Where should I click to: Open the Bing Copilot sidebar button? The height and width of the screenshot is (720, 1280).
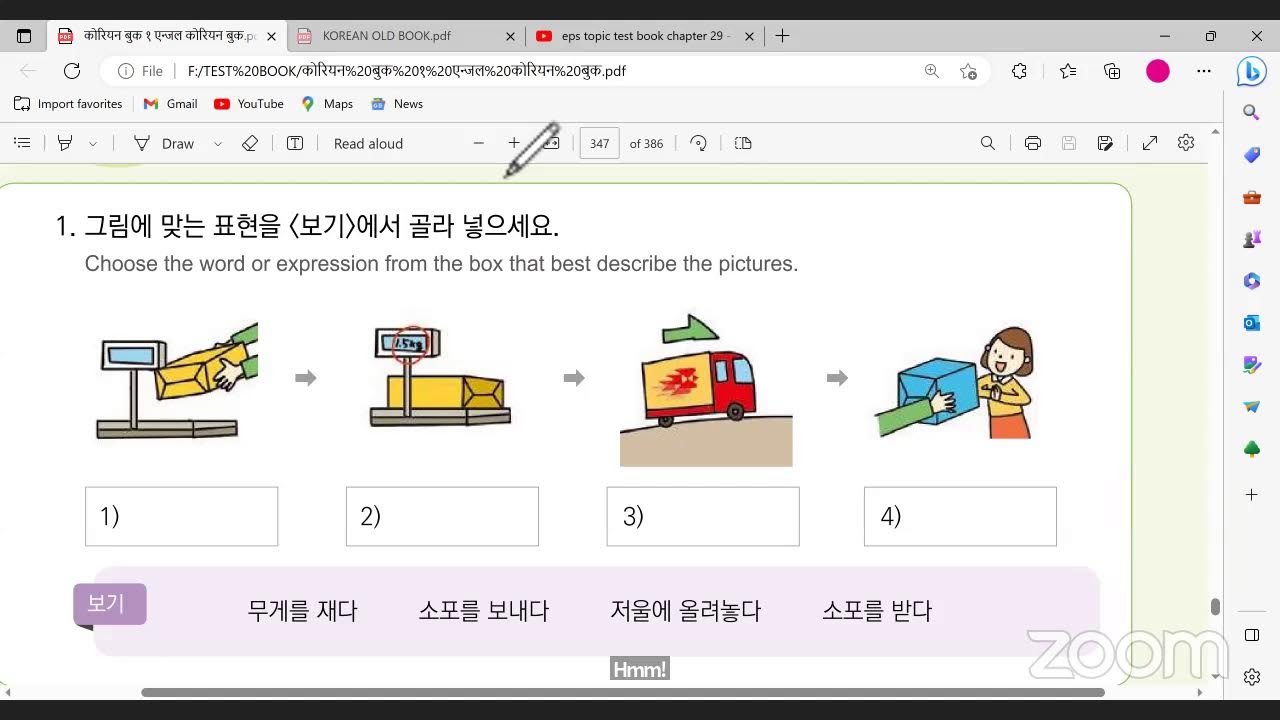point(1251,71)
